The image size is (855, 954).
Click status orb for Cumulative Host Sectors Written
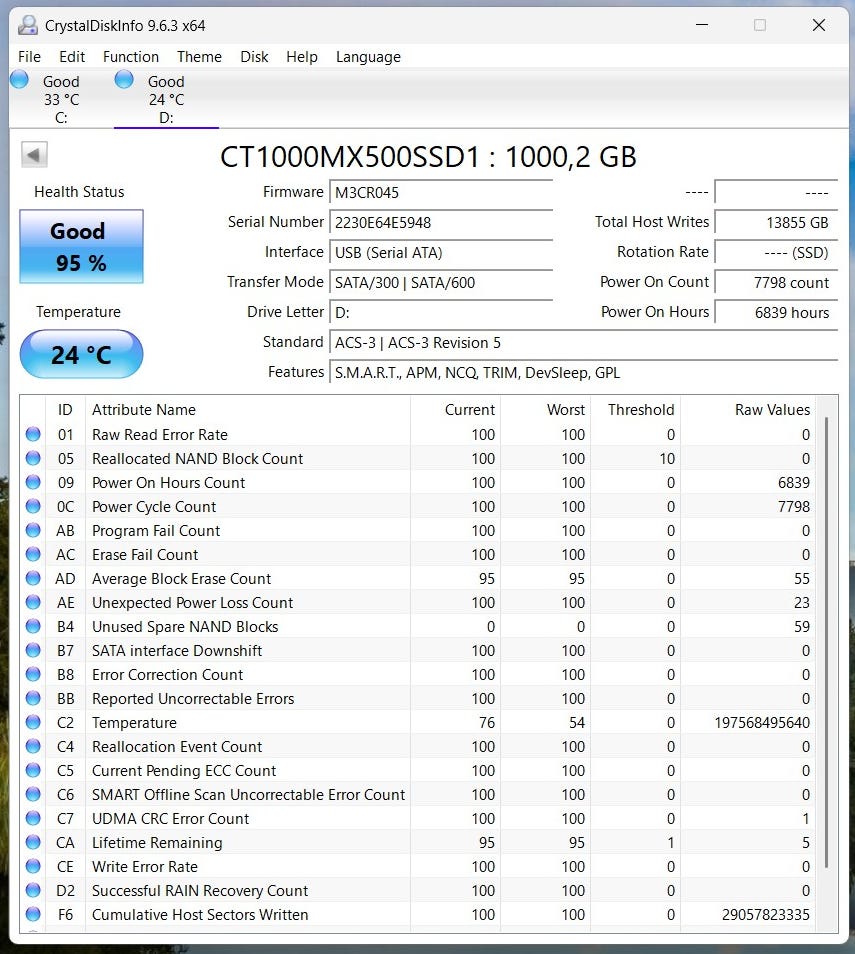click(33, 914)
